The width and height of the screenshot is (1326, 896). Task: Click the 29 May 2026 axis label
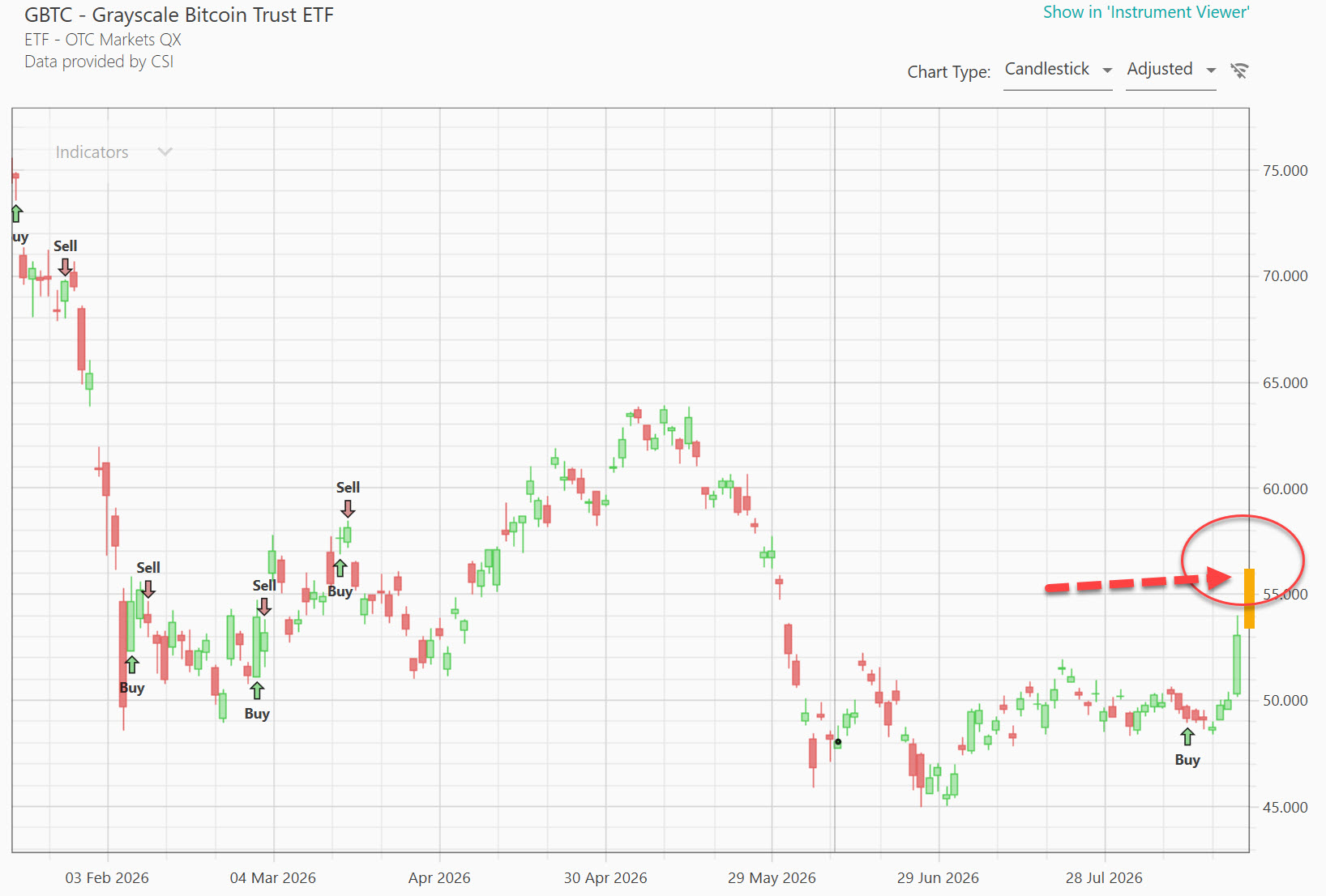click(x=772, y=877)
